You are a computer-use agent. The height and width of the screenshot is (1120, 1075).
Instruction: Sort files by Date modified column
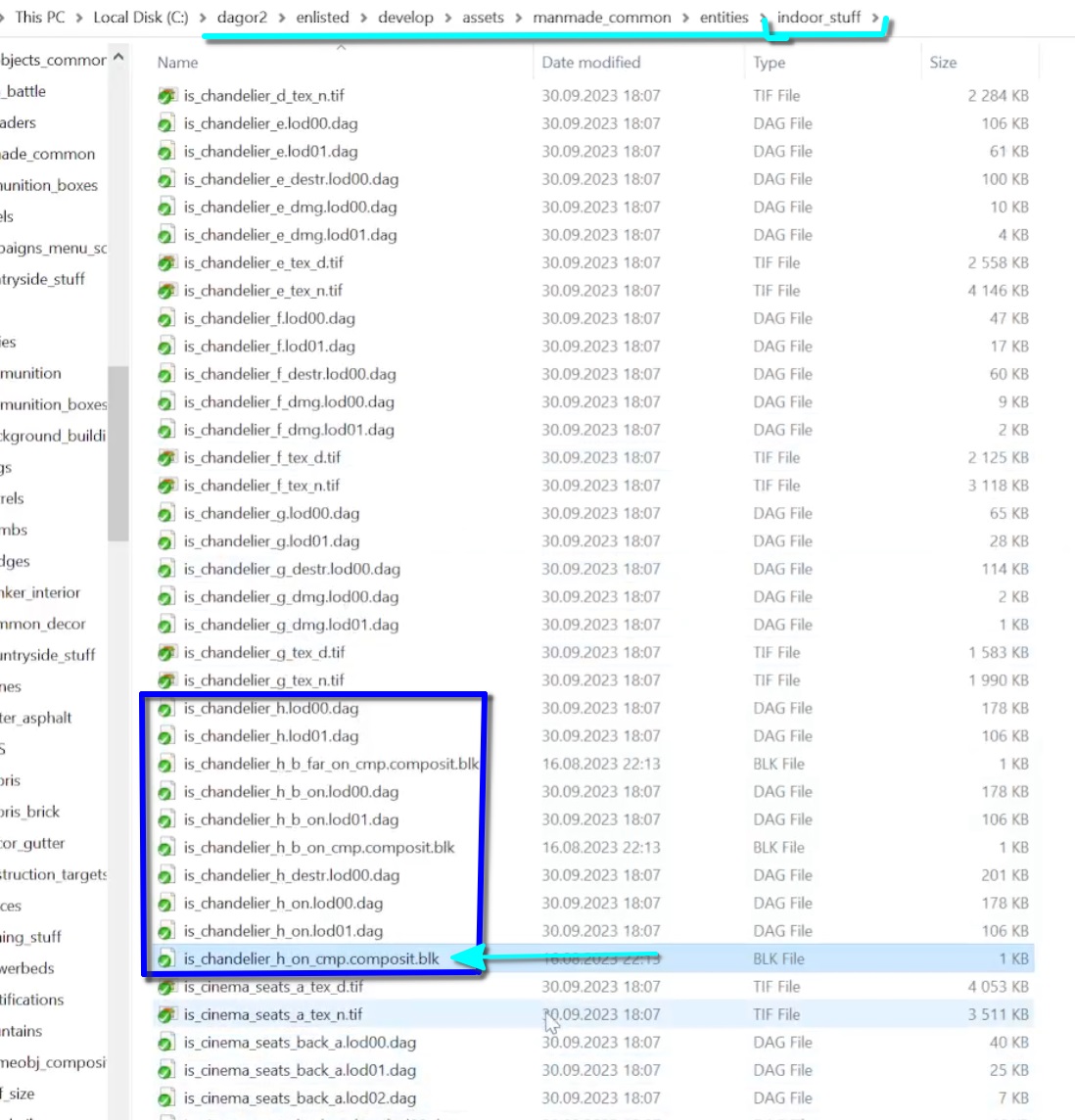590,63
